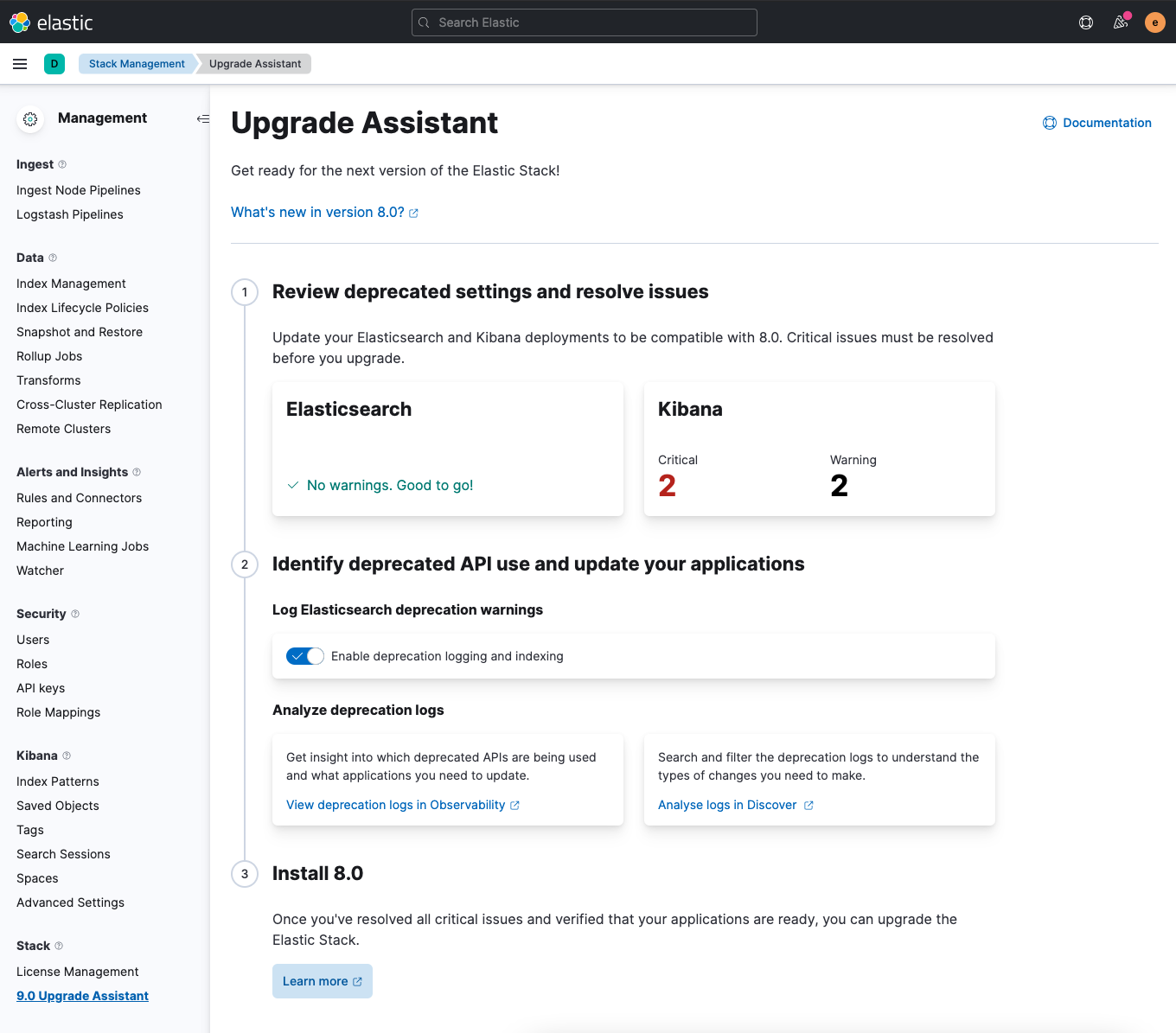Click No warnings. Good to go! text
Image resolution: width=1176 pixels, height=1033 pixels.
click(x=390, y=485)
